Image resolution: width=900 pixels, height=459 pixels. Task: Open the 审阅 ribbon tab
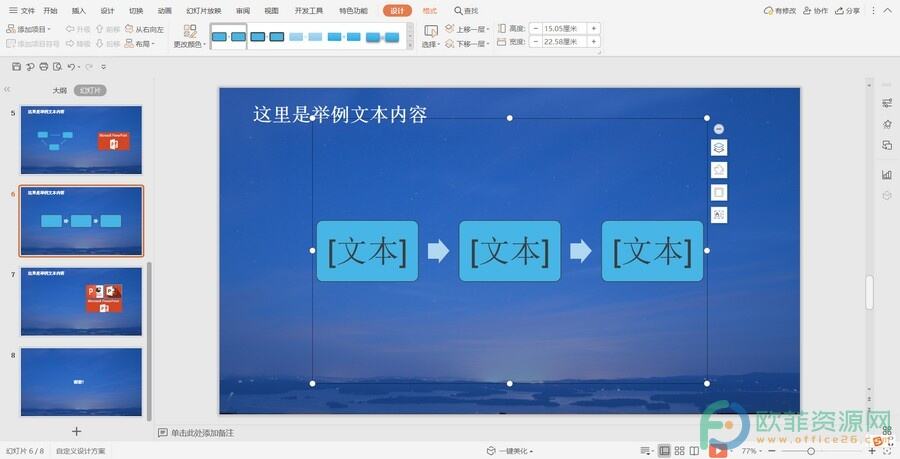[x=243, y=10]
